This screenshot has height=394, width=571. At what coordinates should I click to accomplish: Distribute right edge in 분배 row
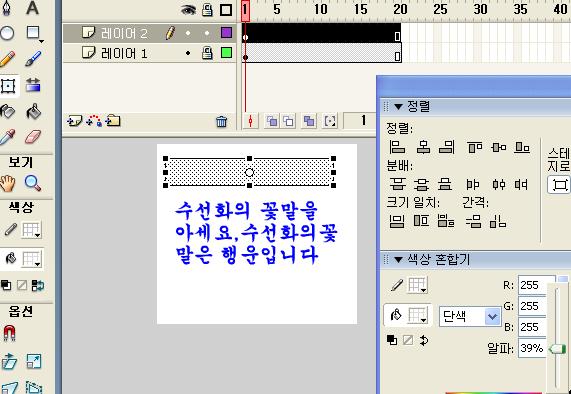(x=521, y=185)
